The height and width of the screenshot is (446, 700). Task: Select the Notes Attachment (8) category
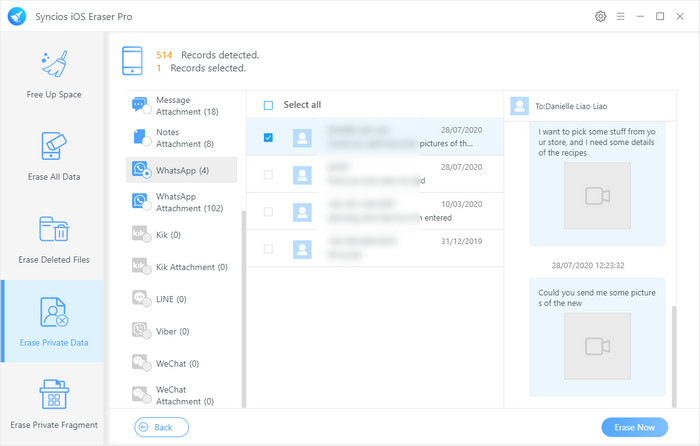182,138
